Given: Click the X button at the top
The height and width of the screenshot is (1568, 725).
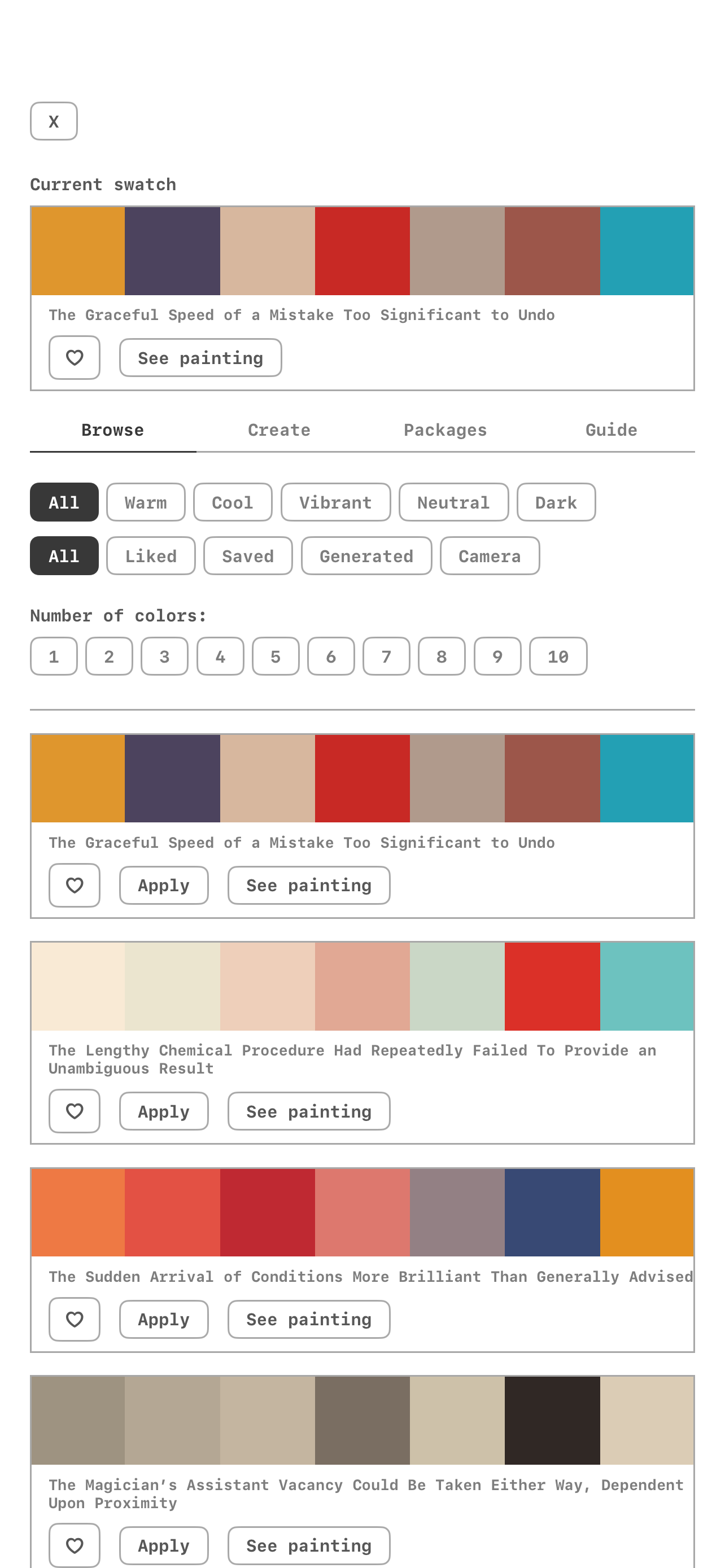Looking at the screenshot, I should (x=54, y=121).
